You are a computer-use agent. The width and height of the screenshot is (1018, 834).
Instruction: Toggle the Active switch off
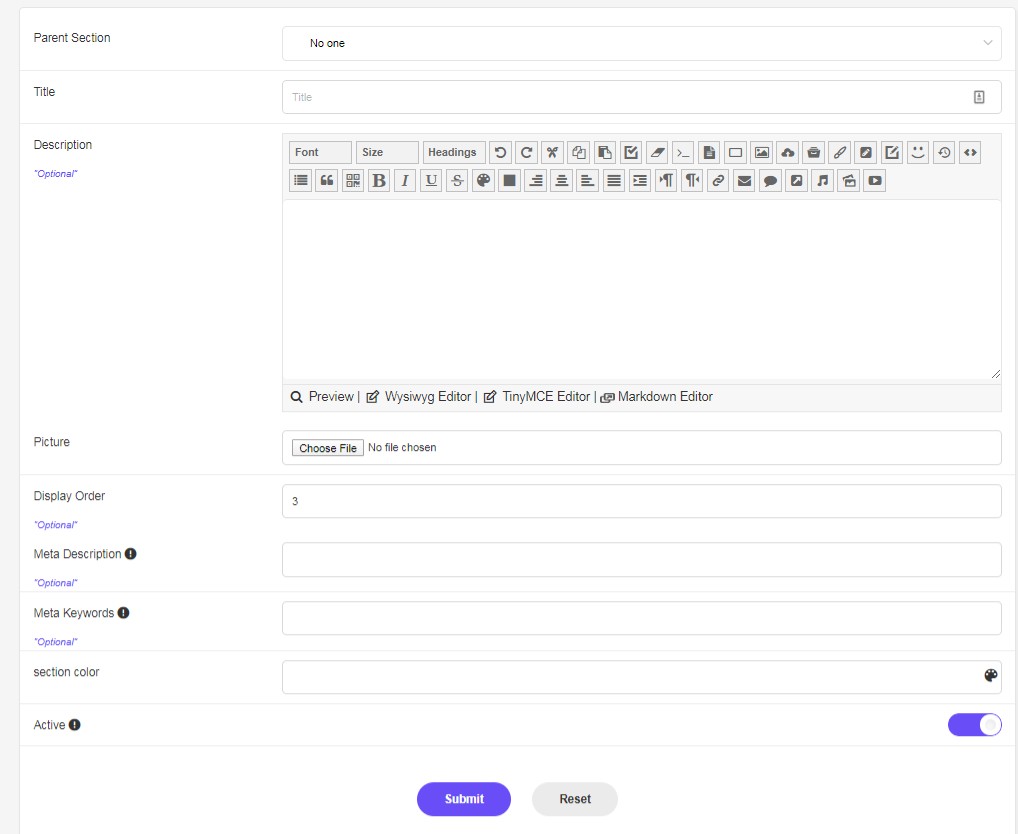tap(974, 724)
